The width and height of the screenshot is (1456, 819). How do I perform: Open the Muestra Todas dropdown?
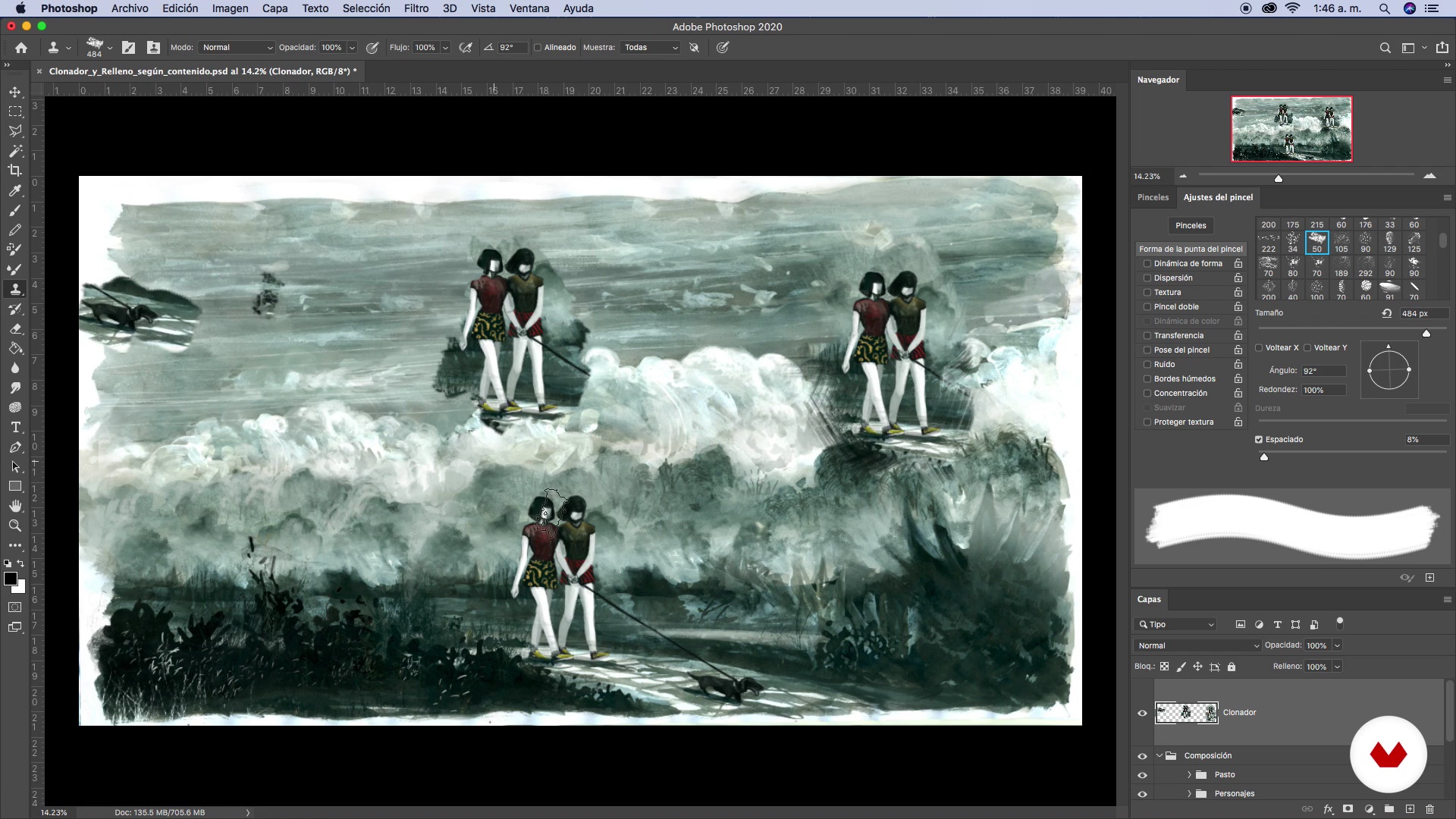[x=650, y=47]
